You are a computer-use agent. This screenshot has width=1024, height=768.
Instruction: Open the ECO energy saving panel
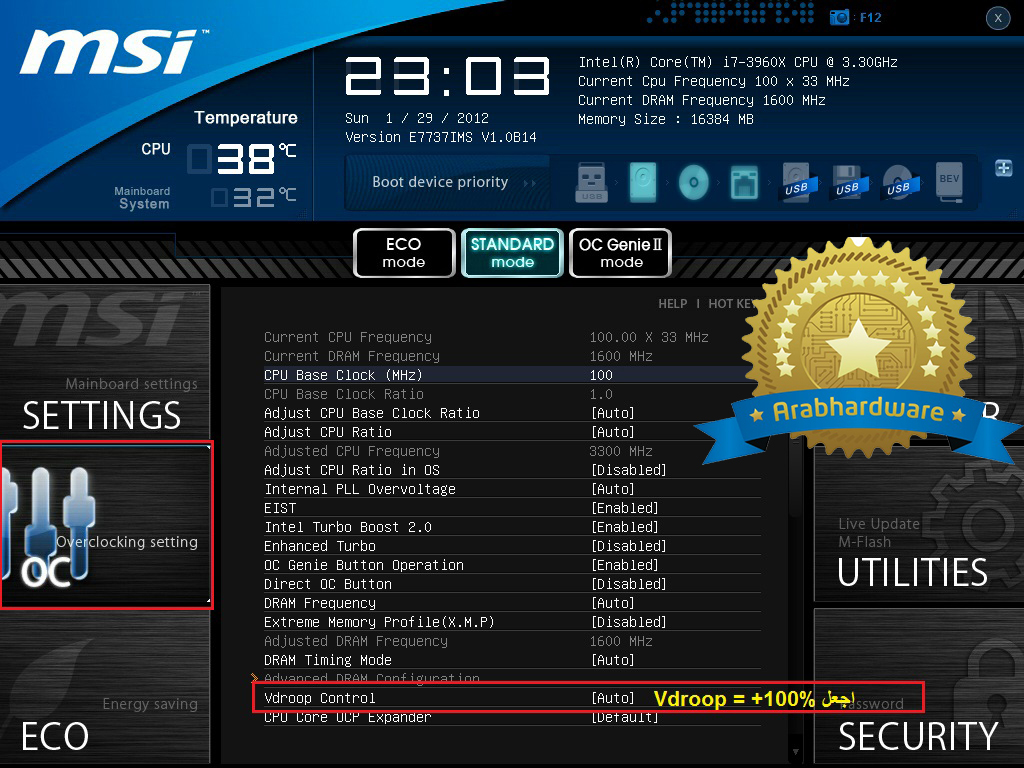(x=104, y=688)
